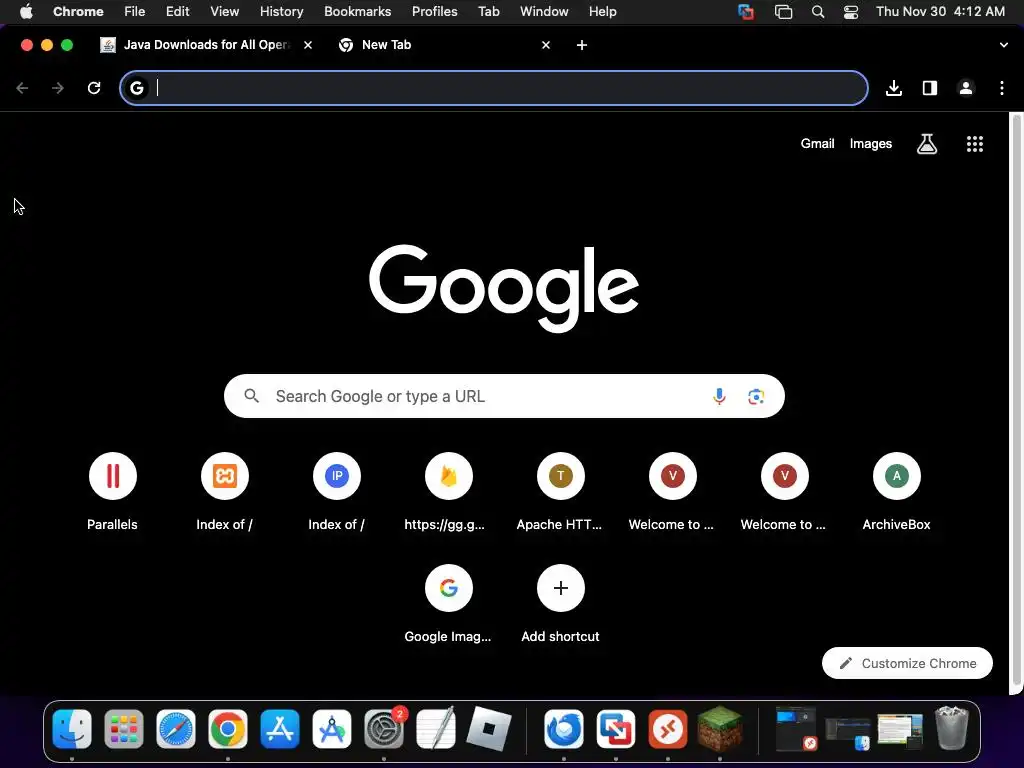
Task: Open Control Center in menu bar
Action: coord(851,12)
